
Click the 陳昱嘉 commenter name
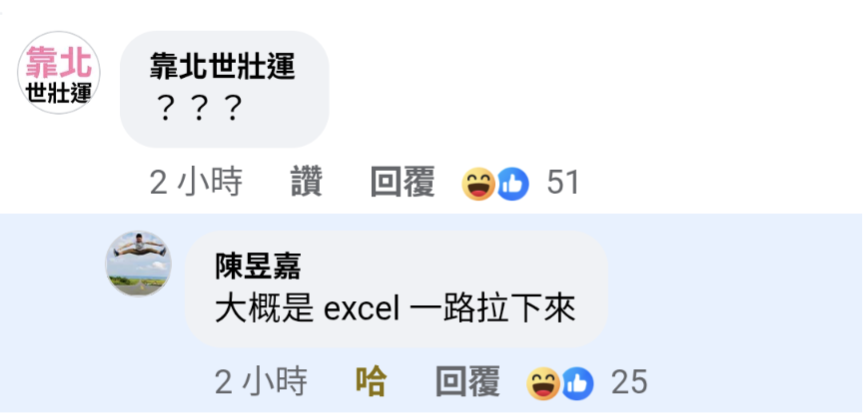[258, 268]
